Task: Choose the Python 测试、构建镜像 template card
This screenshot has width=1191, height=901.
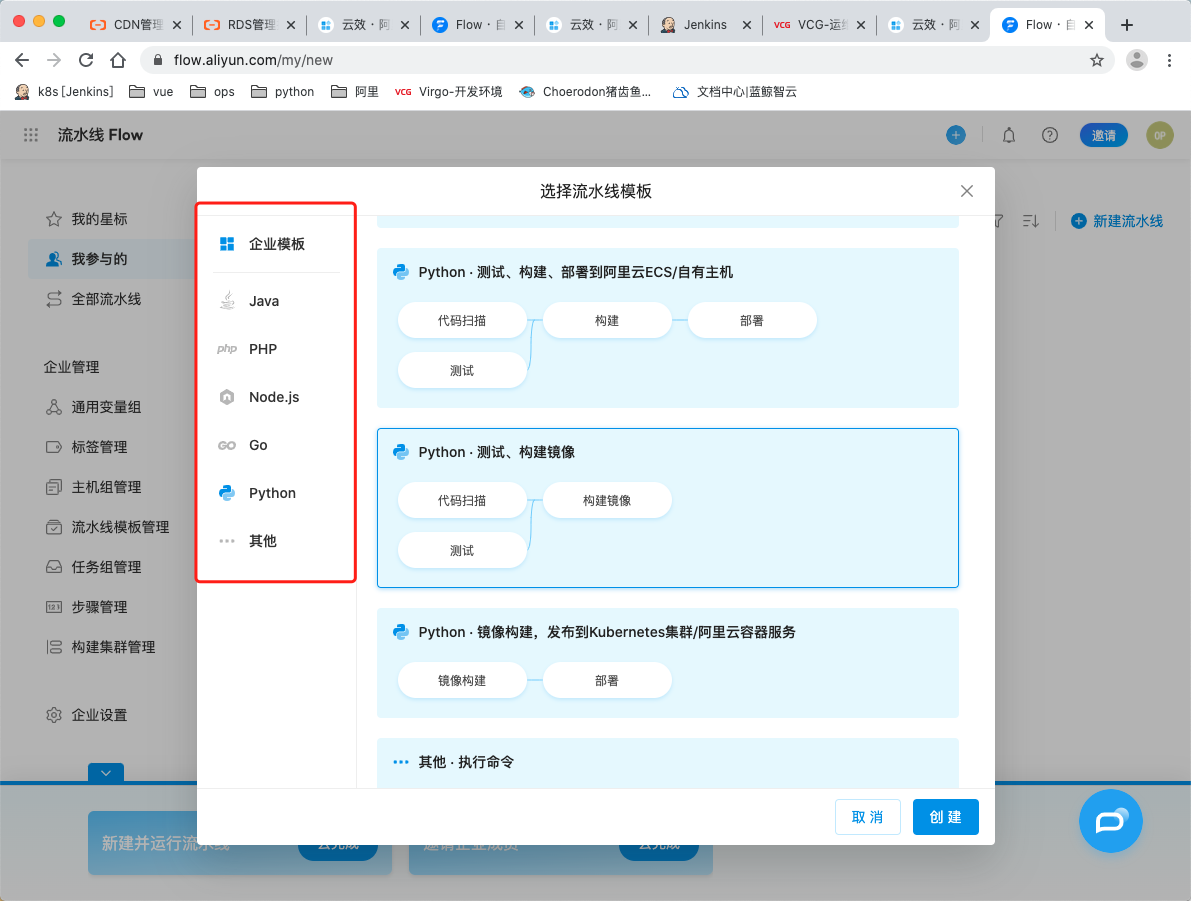Action: click(668, 508)
